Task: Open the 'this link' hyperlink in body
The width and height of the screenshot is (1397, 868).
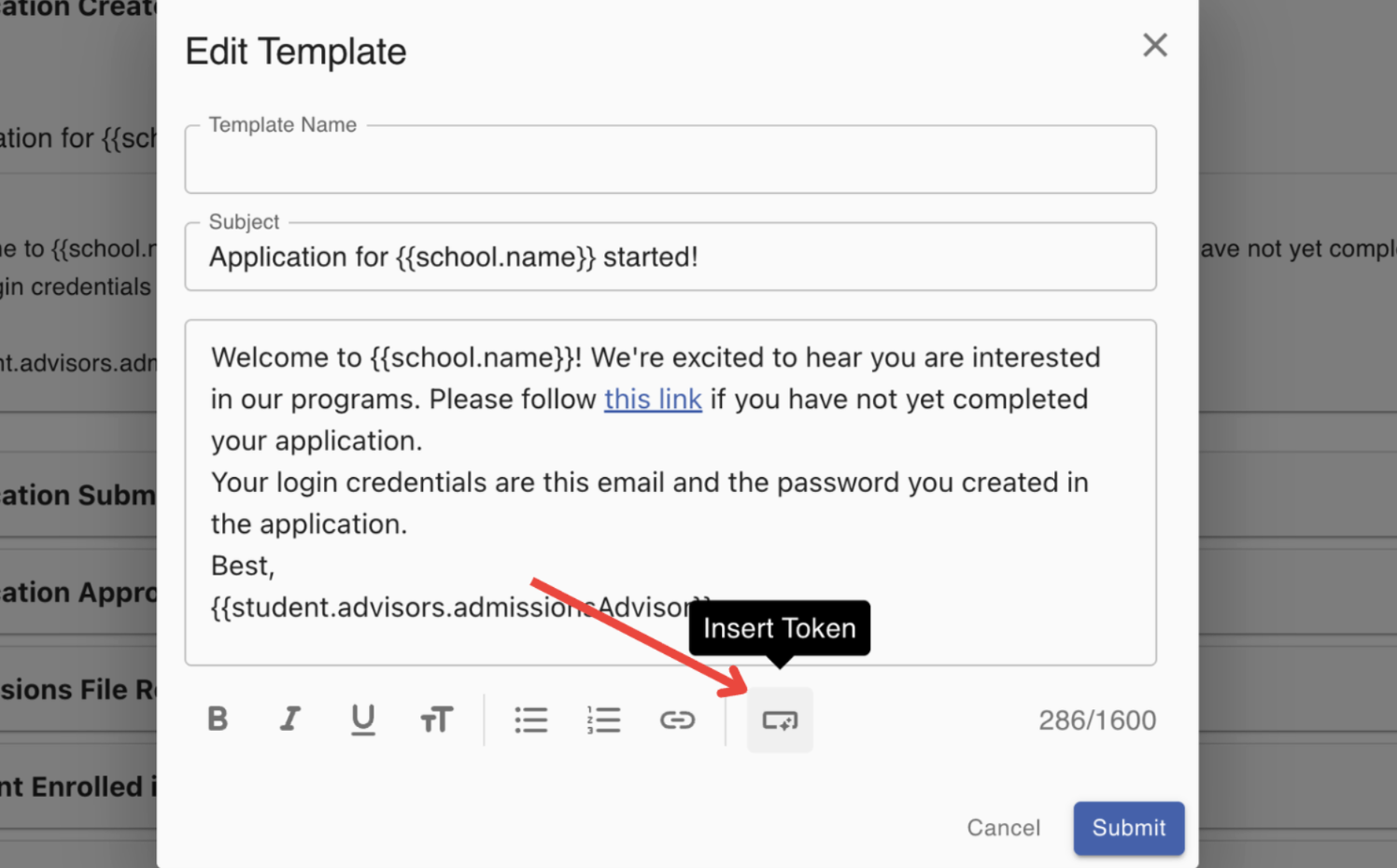Action: coord(653,399)
